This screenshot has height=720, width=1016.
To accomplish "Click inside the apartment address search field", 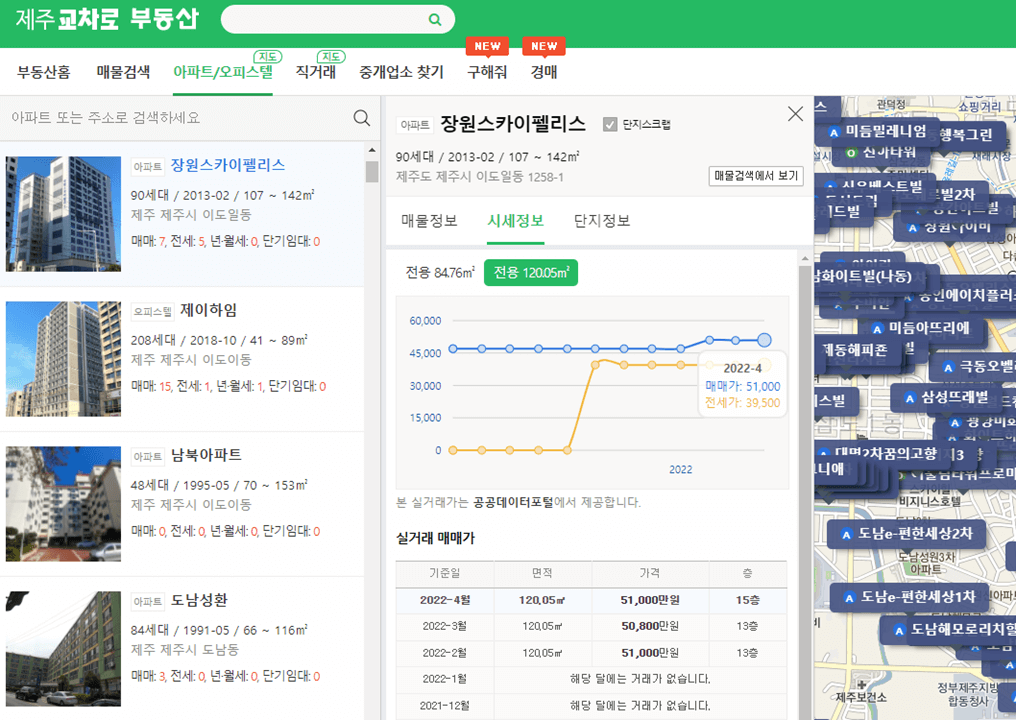I will [x=170, y=117].
